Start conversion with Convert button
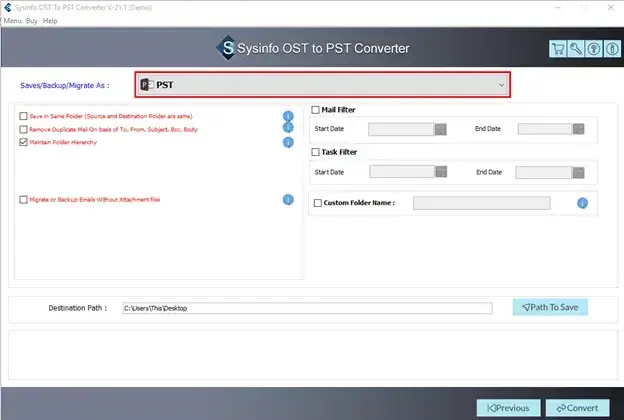624x420 pixels. 577,408
